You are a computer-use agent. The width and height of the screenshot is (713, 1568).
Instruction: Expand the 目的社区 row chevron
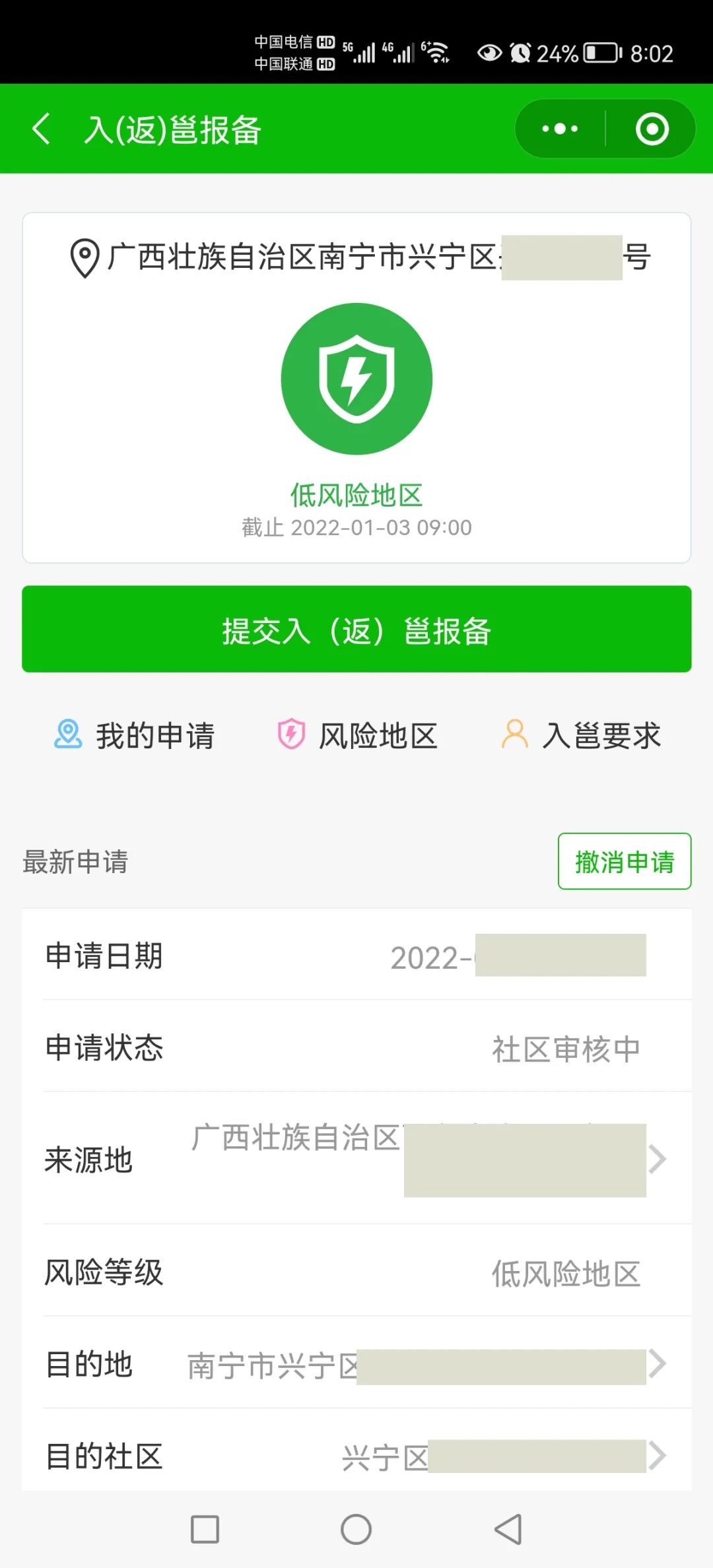click(x=658, y=1456)
